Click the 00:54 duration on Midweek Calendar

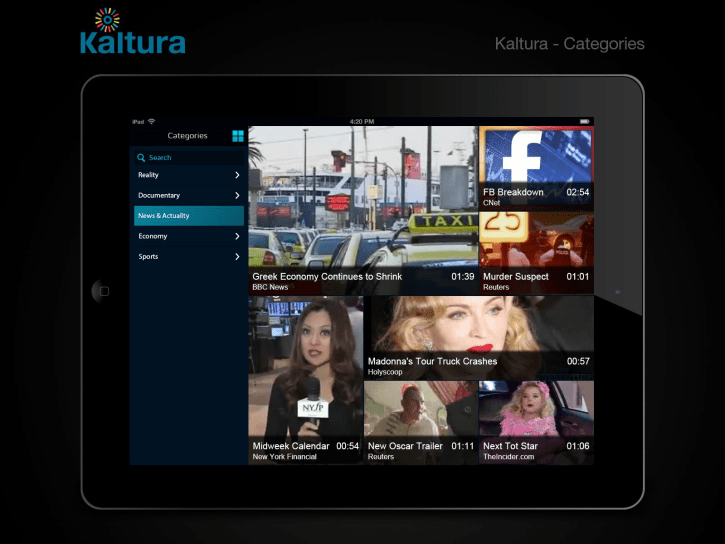[x=348, y=446]
